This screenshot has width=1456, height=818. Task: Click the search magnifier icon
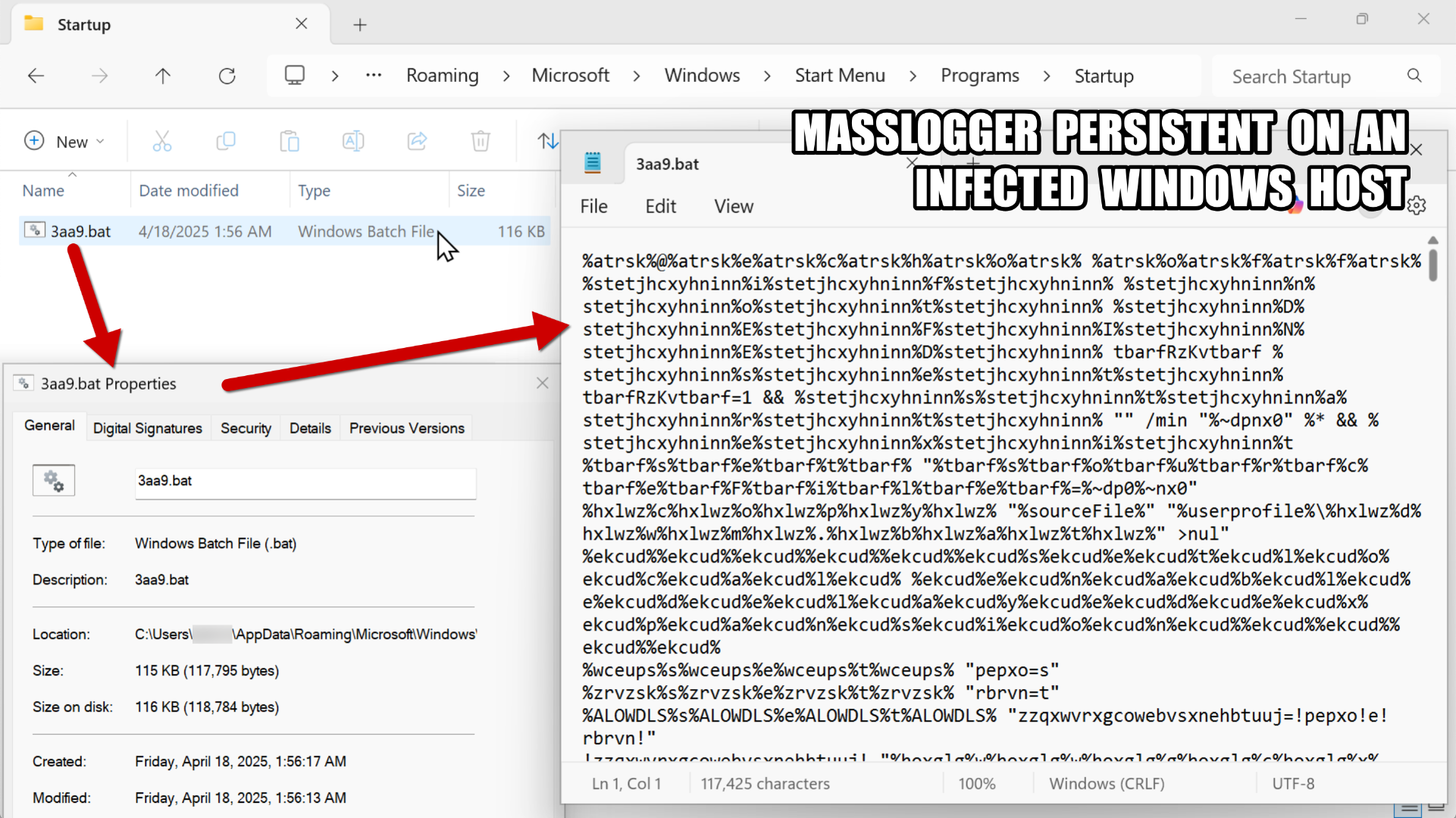(x=1414, y=76)
